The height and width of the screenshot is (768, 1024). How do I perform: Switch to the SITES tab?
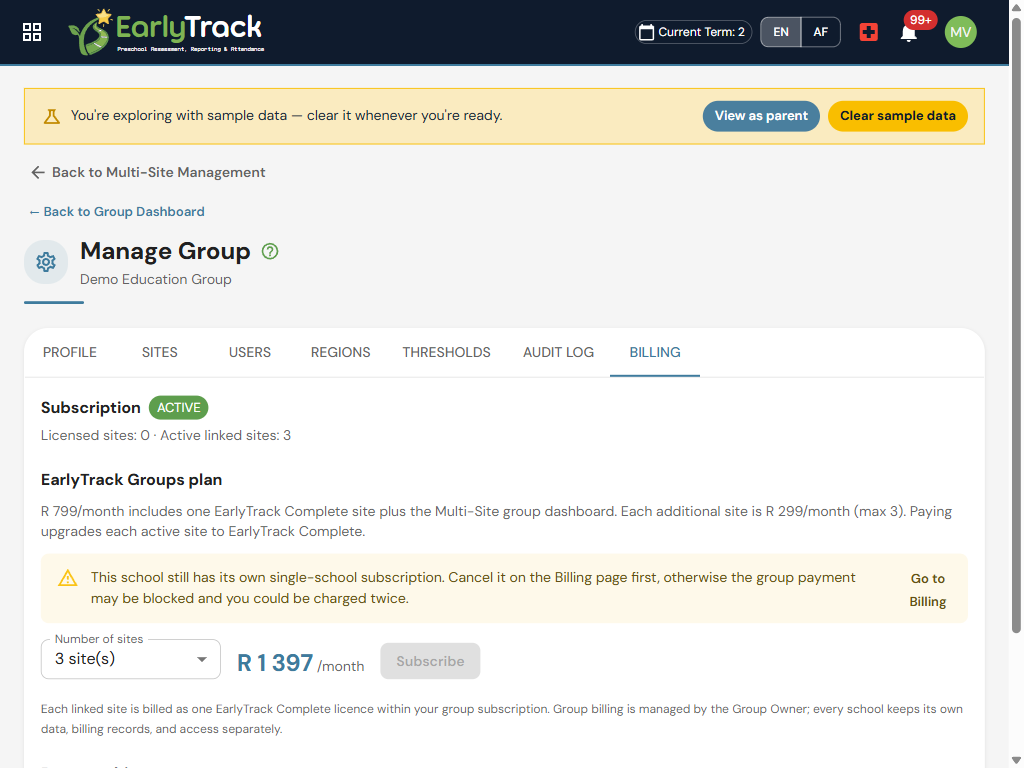159,353
